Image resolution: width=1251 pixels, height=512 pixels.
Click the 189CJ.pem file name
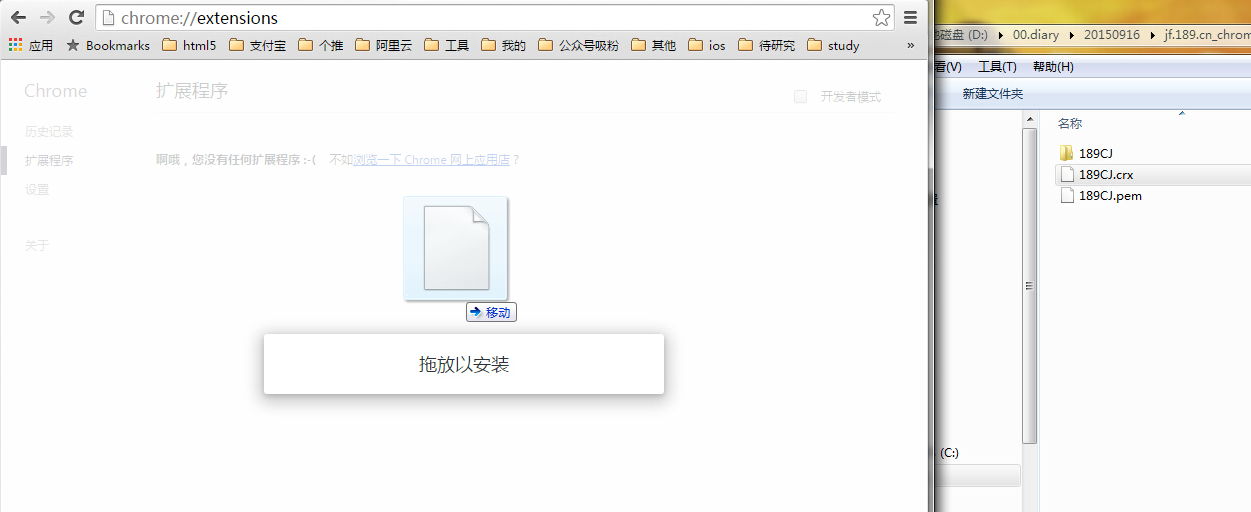pos(1110,195)
